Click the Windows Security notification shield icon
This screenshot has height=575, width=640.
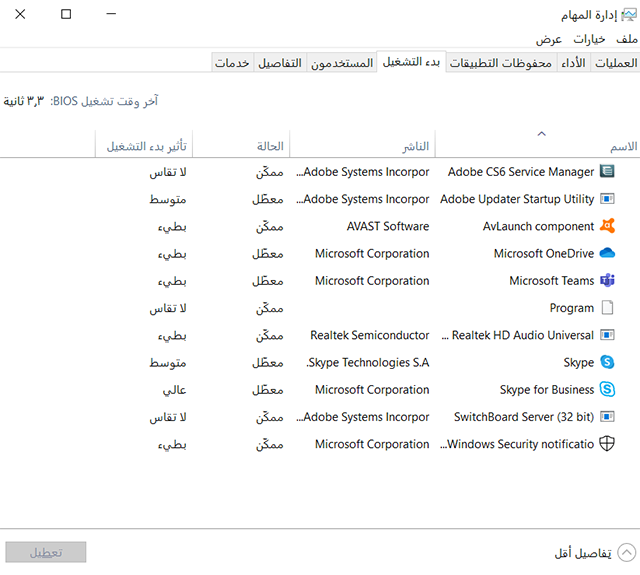(607, 444)
